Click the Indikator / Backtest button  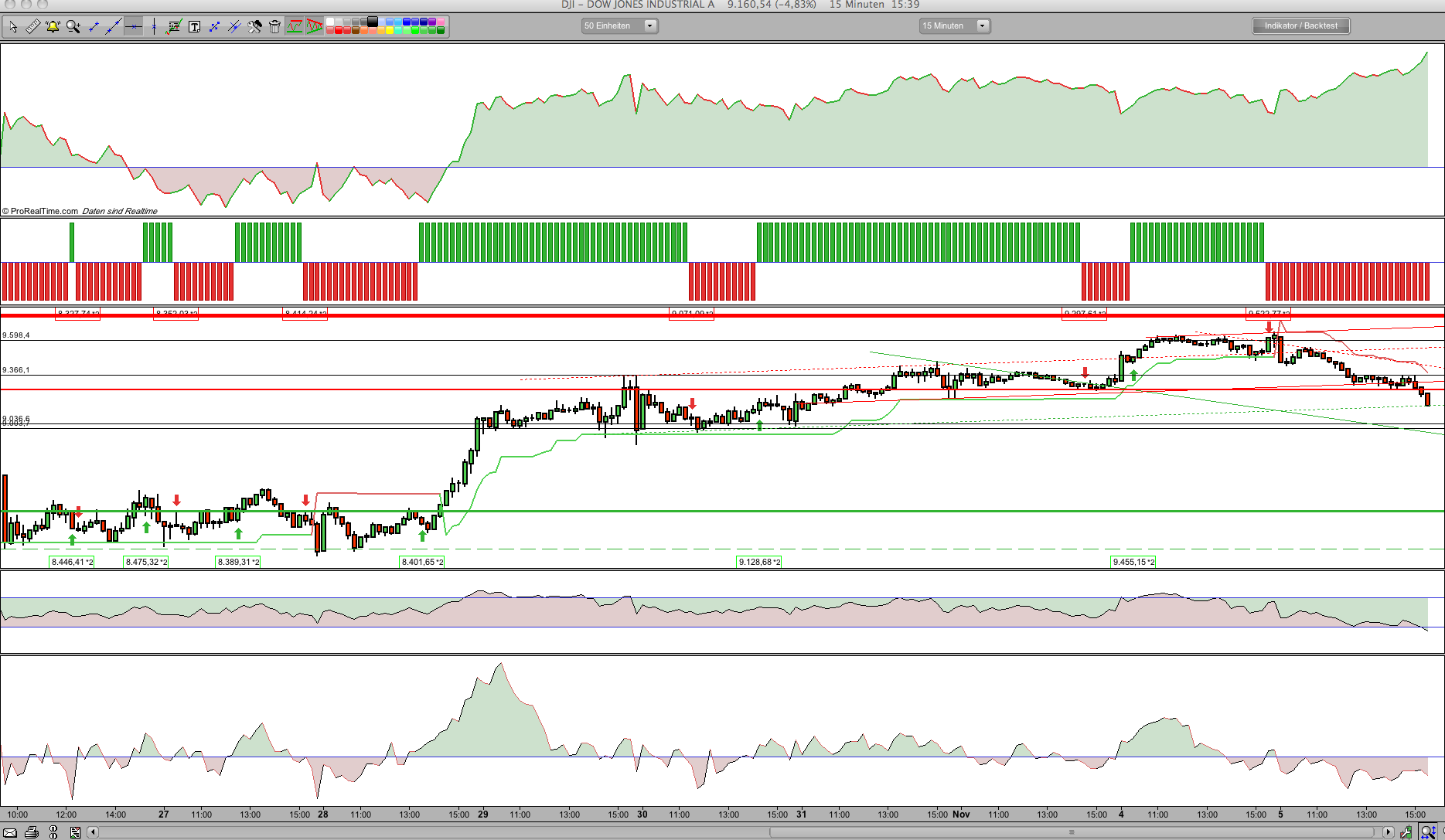point(1301,26)
